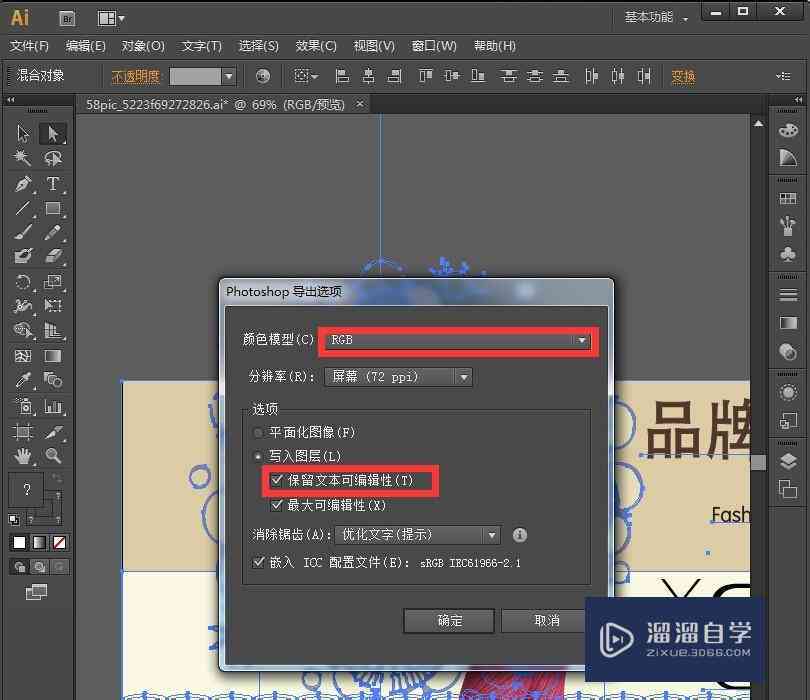Select the Blend tool
Screen dimensions: 810x700
[53, 380]
